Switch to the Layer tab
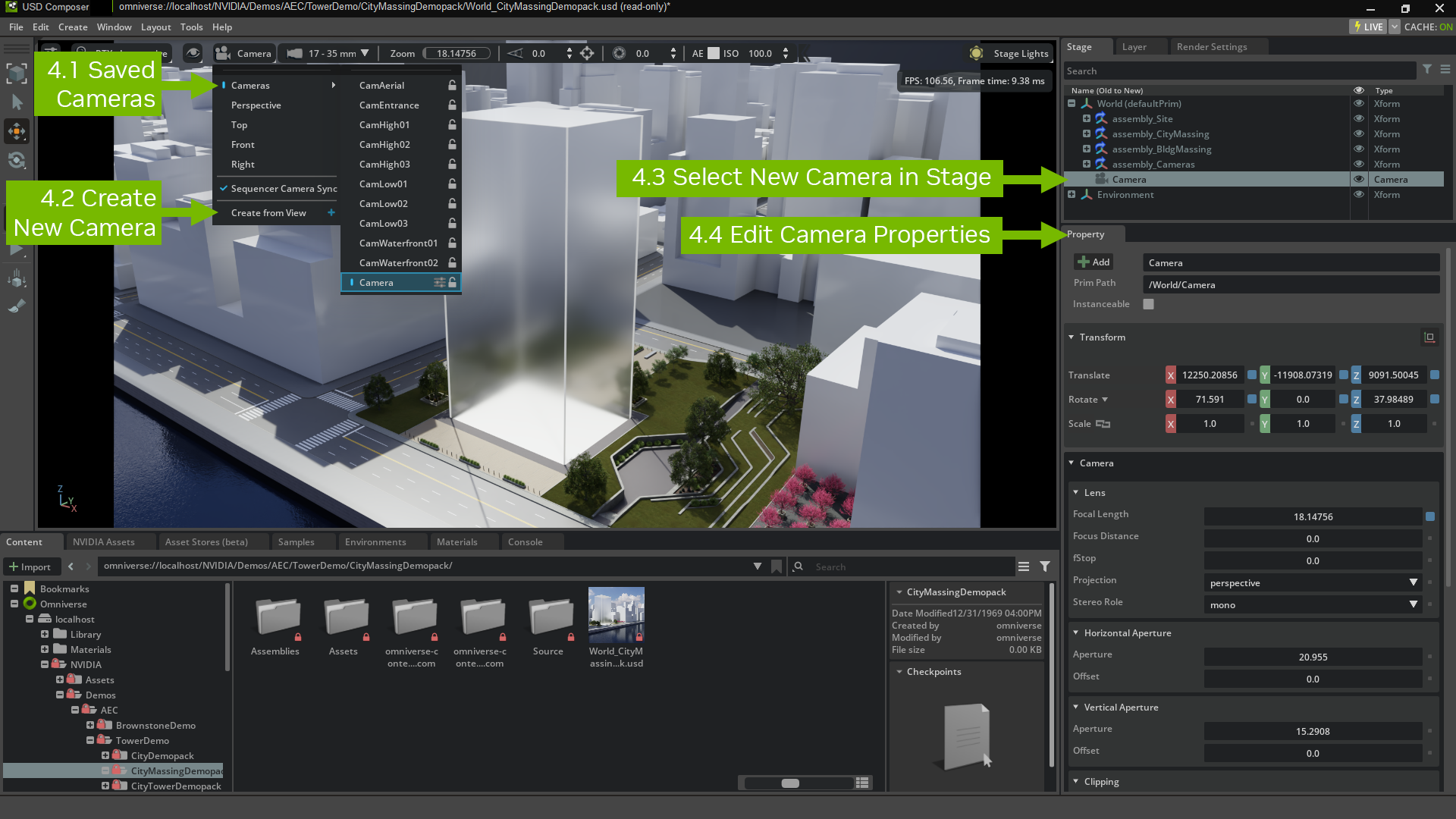 [1134, 46]
